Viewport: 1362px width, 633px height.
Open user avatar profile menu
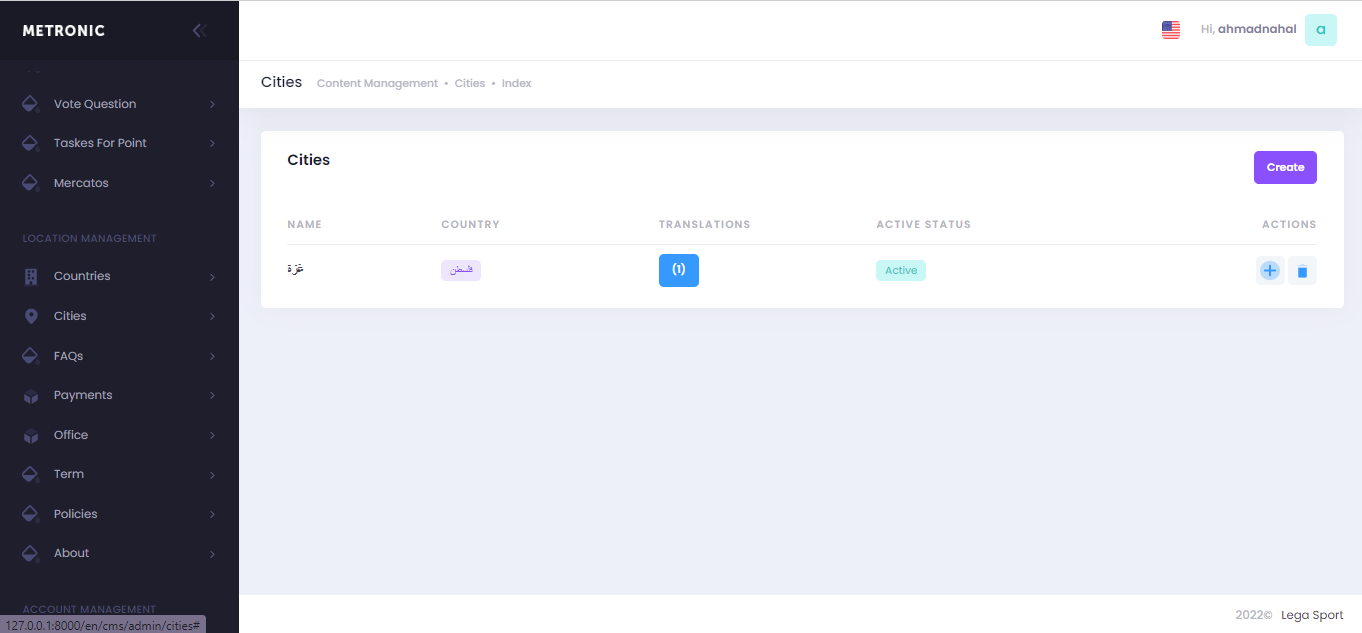point(1320,30)
